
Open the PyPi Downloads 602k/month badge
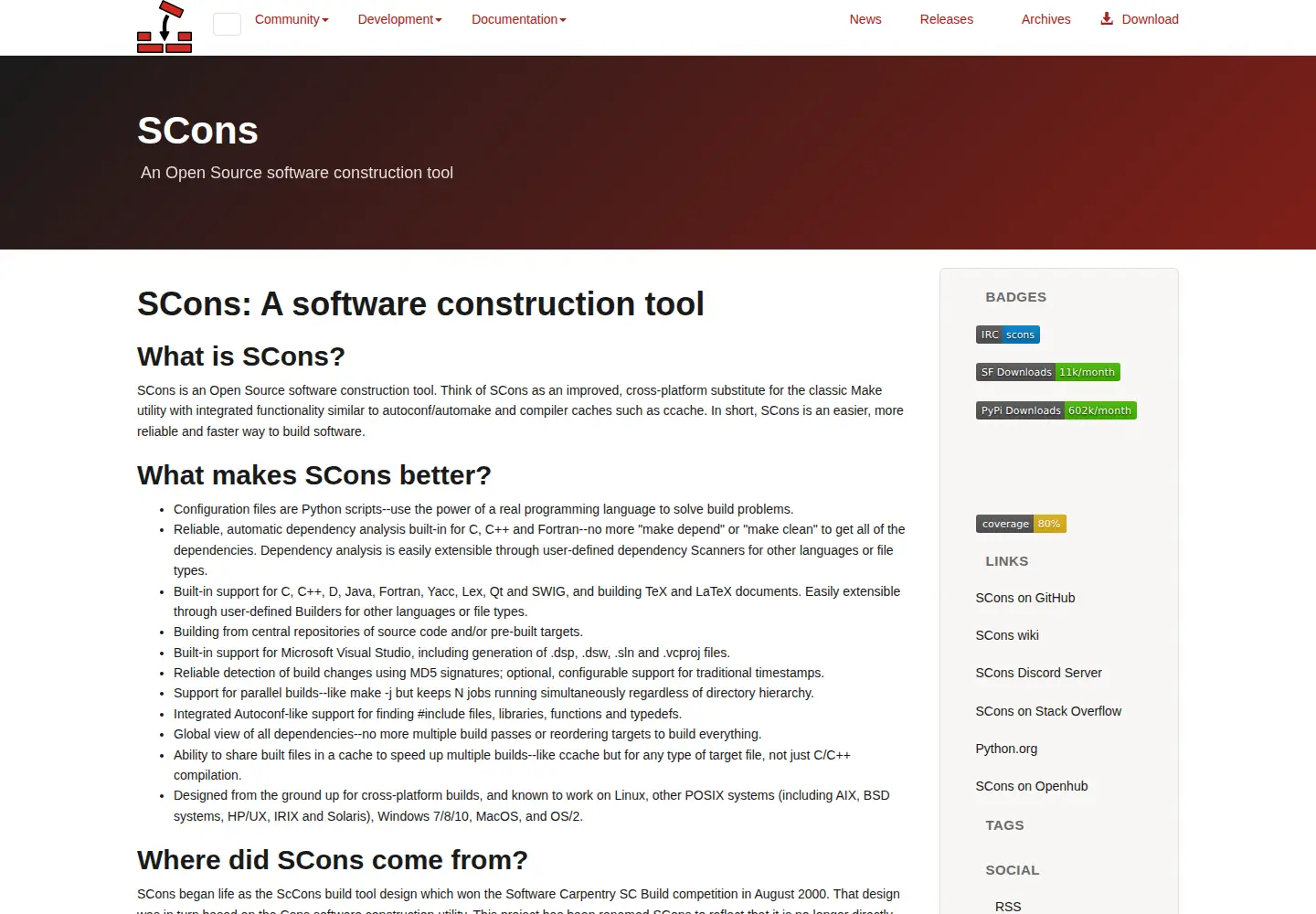pyautogui.click(x=1056, y=410)
